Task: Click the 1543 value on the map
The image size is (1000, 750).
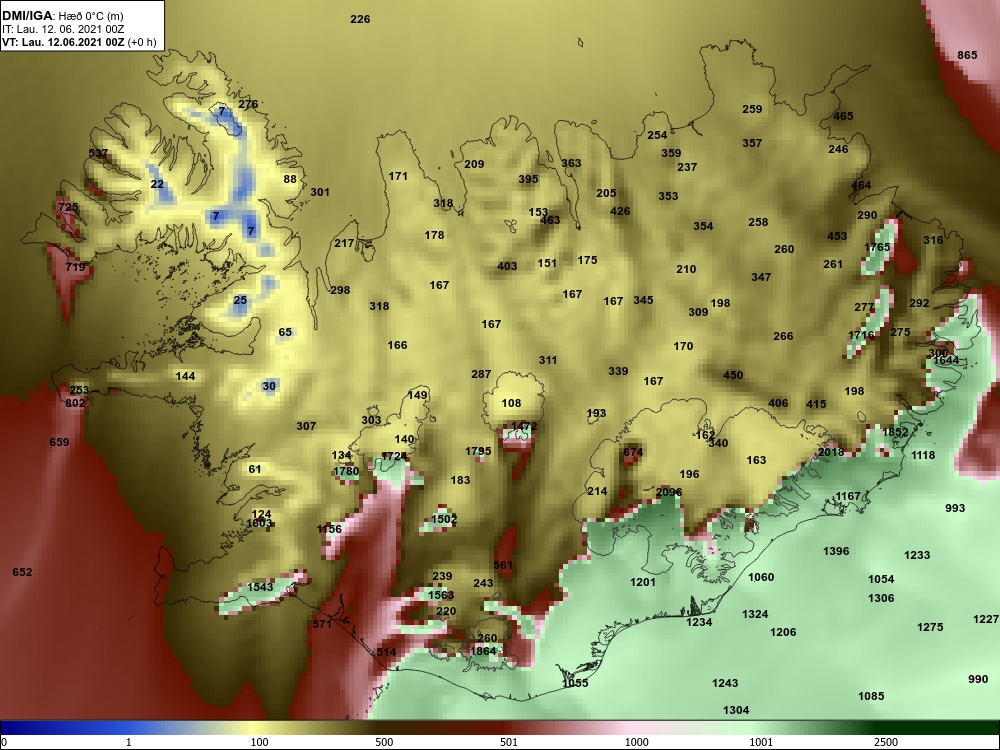Action: pyautogui.click(x=260, y=587)
